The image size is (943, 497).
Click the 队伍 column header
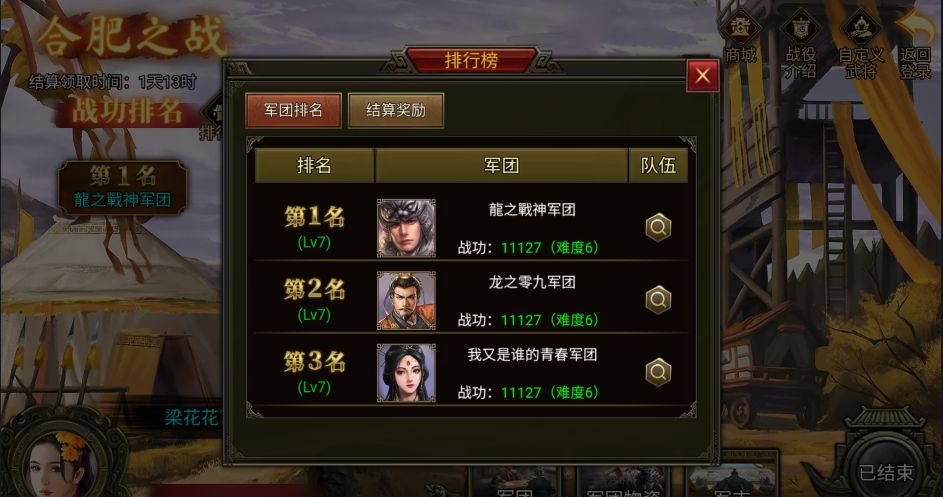coord(658,165)
